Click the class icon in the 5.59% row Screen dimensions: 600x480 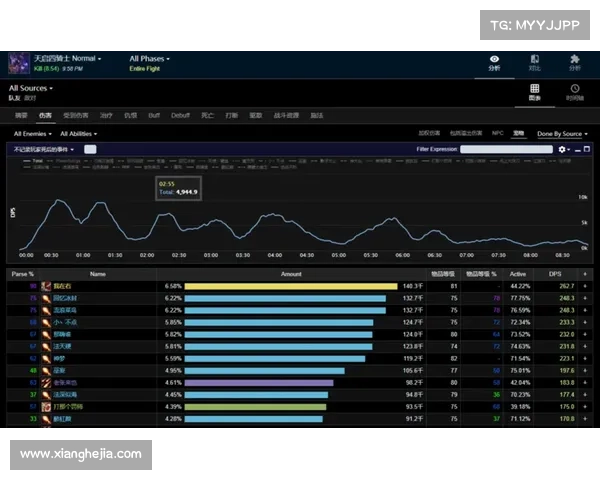point(46,359)
